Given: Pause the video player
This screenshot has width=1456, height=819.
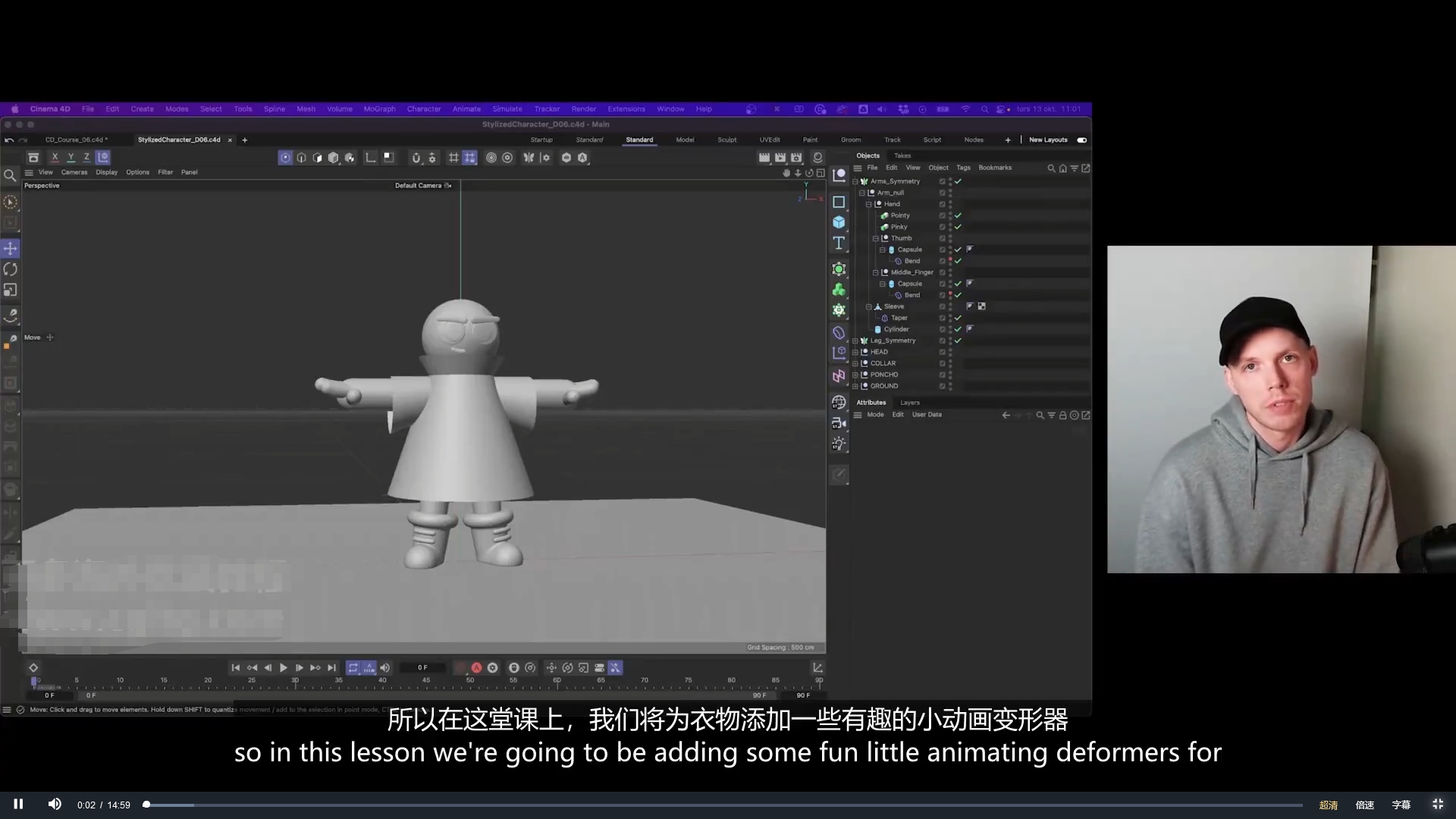Looking at the screenshot, I should click(18, 805).
